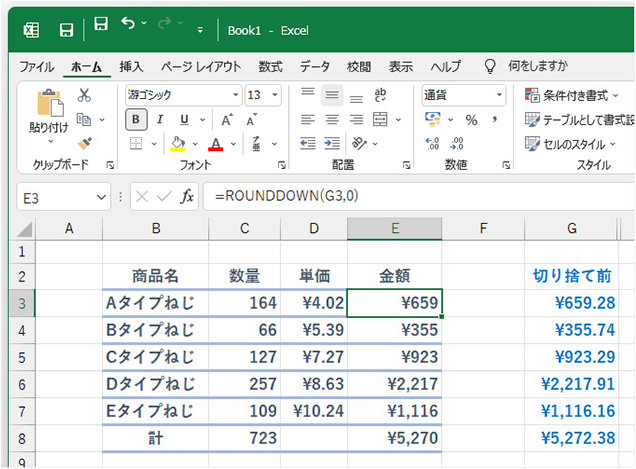Open the 挿入 ribbon tab

coord(131,67)
